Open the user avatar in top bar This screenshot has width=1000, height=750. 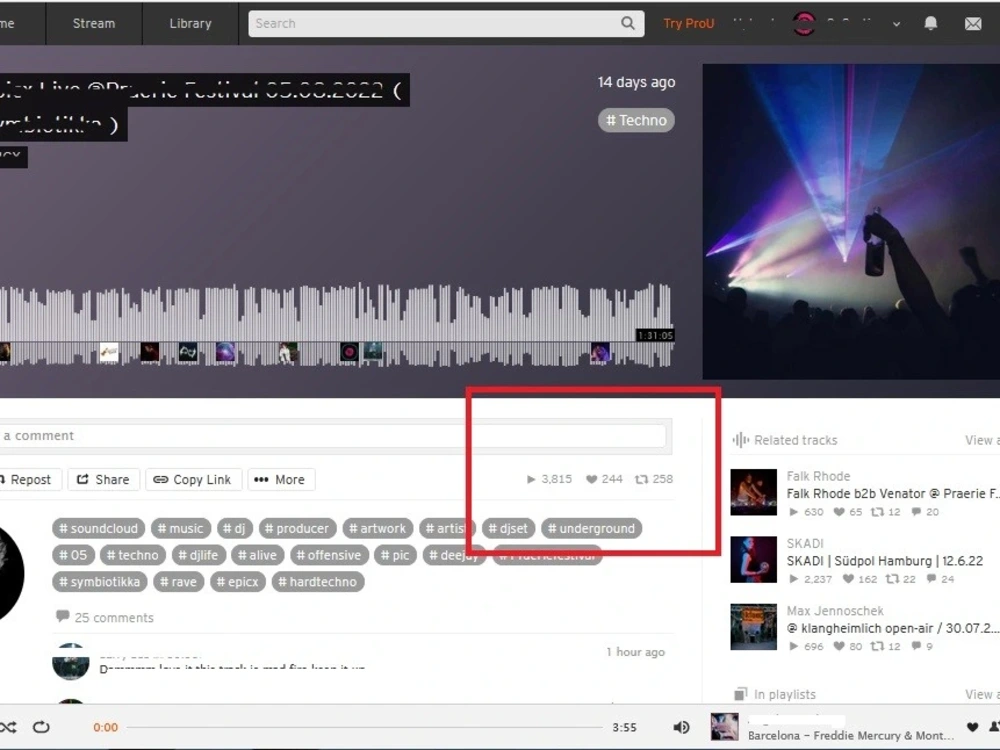tap(804, 24)
